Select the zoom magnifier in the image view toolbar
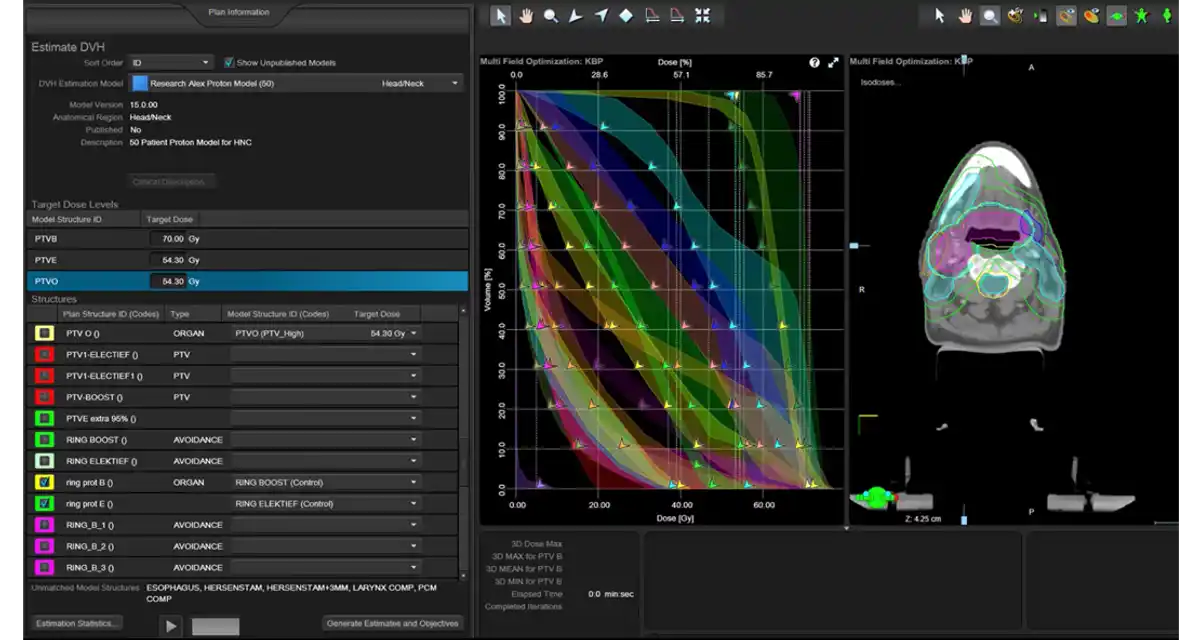 click(x=989, y=15)
